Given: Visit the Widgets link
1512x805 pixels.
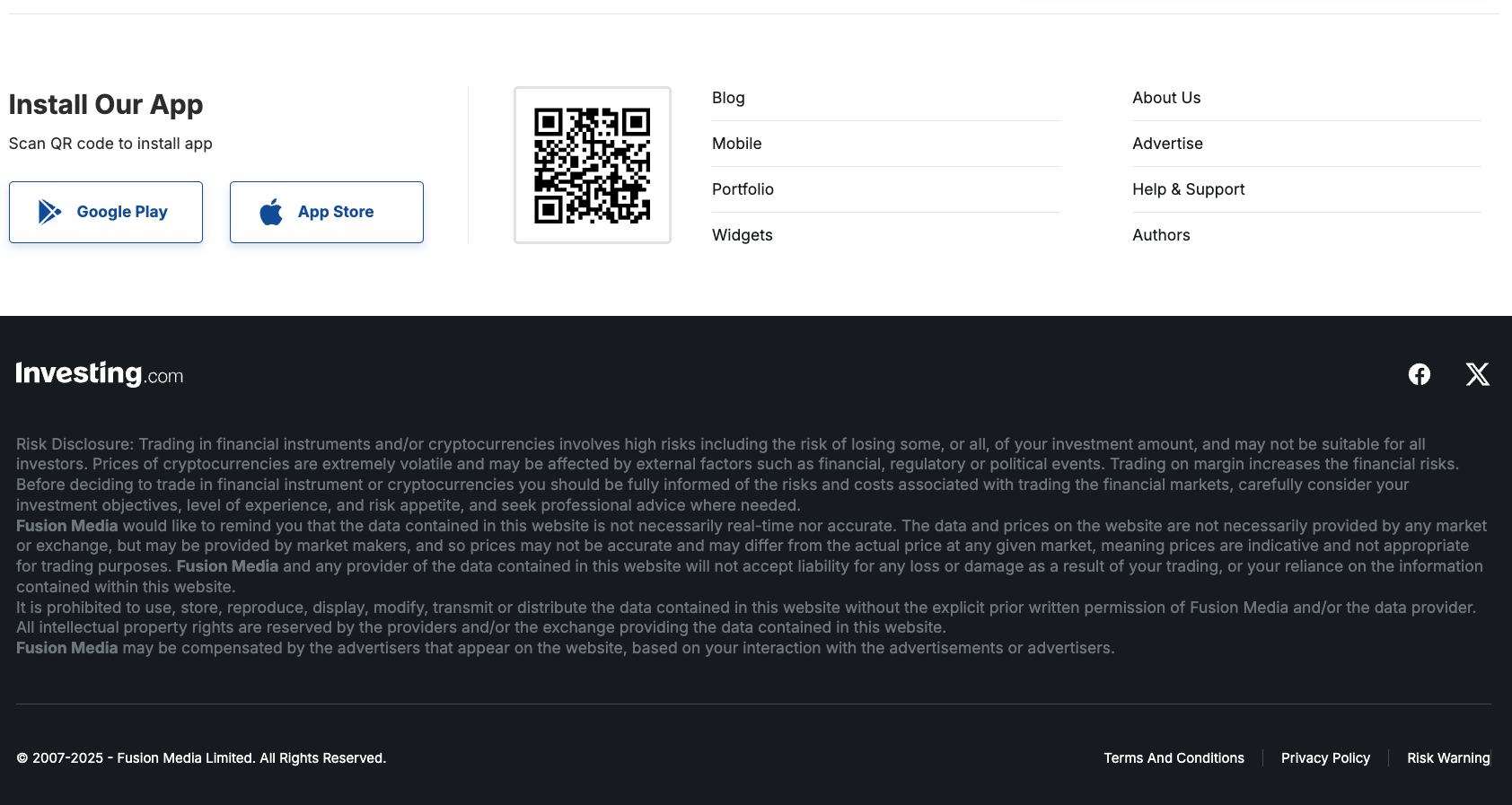Looking at the screenshot, I should tap(742, 235).
